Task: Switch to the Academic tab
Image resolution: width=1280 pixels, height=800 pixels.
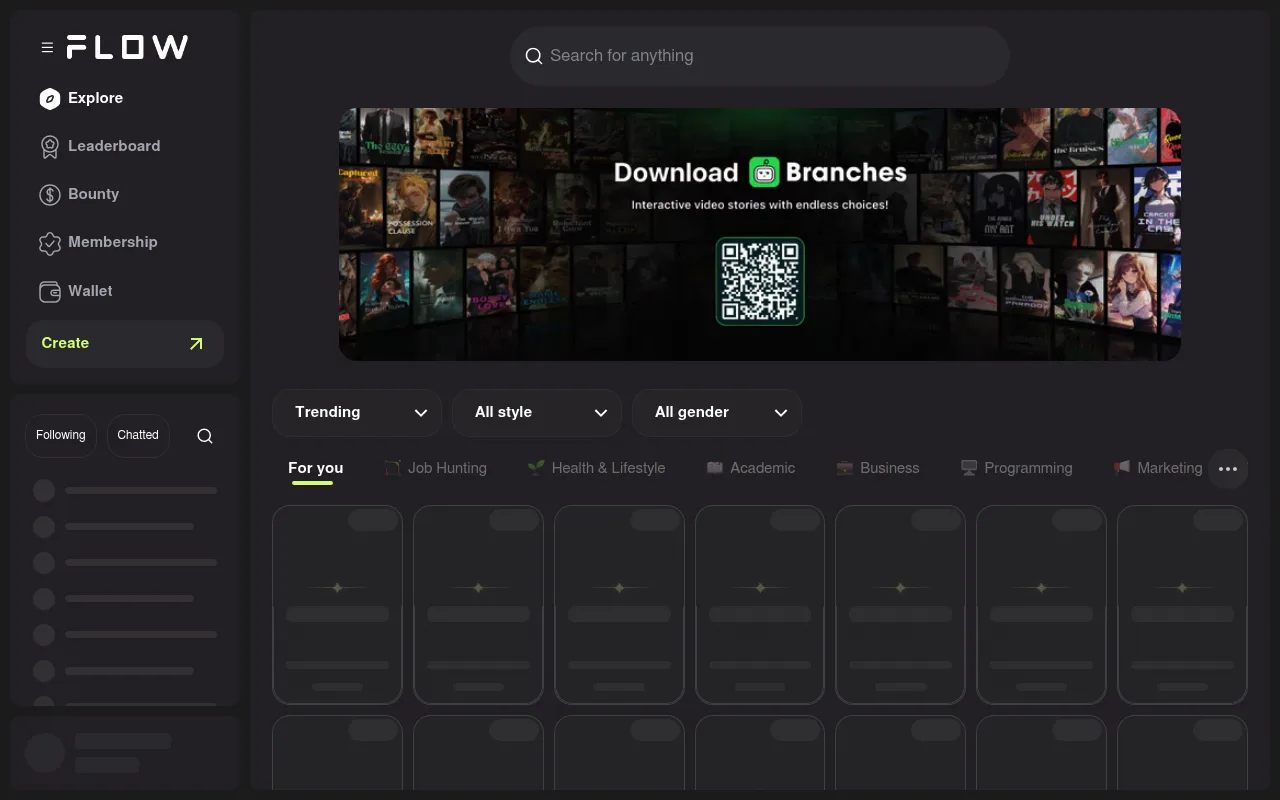Action: [x=751, y=468]
